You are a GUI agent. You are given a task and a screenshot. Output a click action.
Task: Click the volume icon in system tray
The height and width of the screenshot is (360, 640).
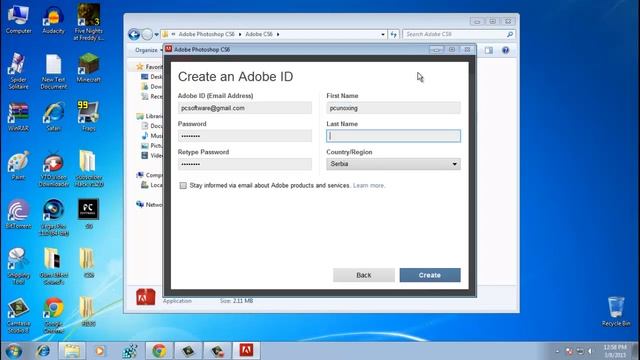coord(591,351)
